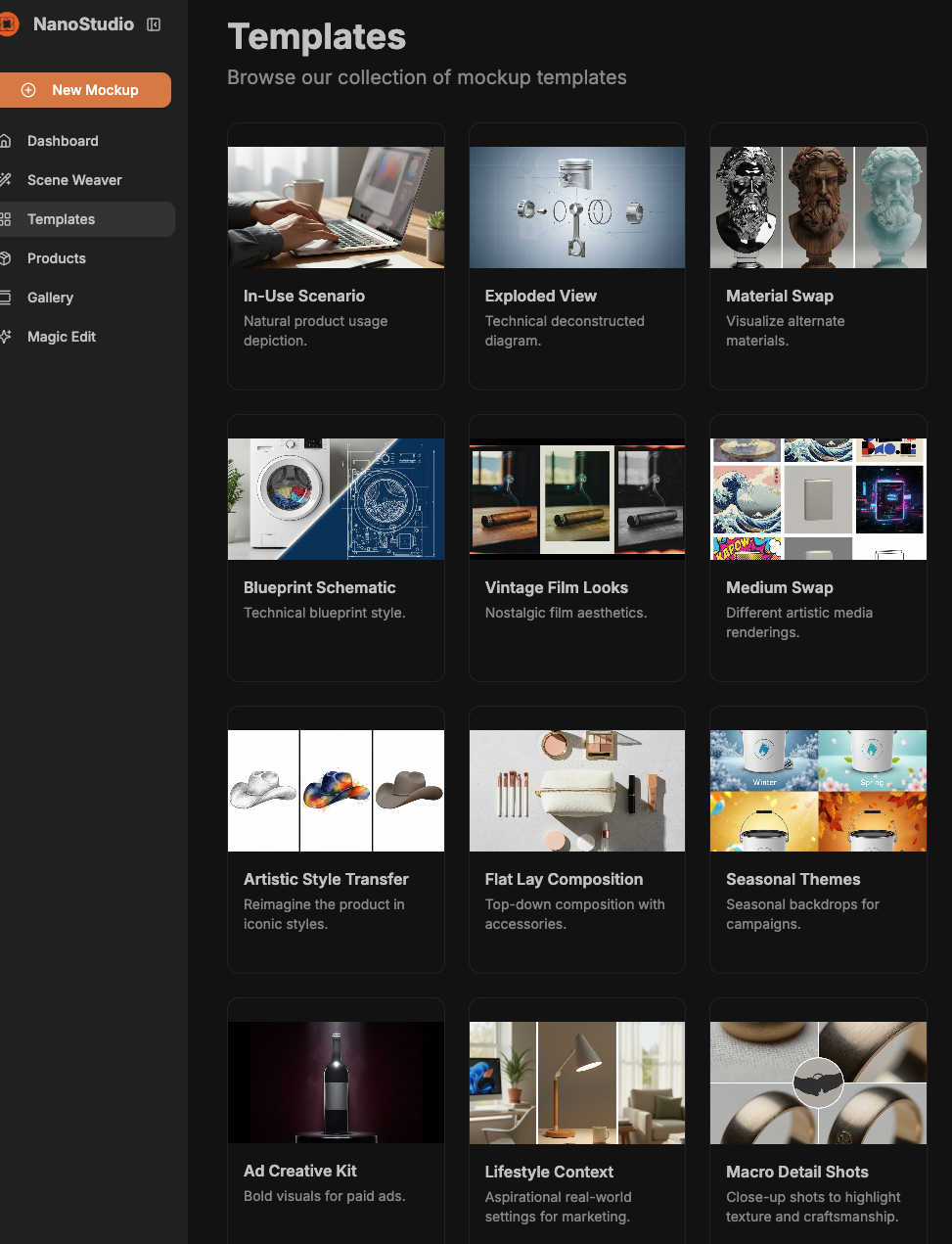
Task: Select the In-Use Scenario laptop thumbnail
Action: (x=336, y=207)
